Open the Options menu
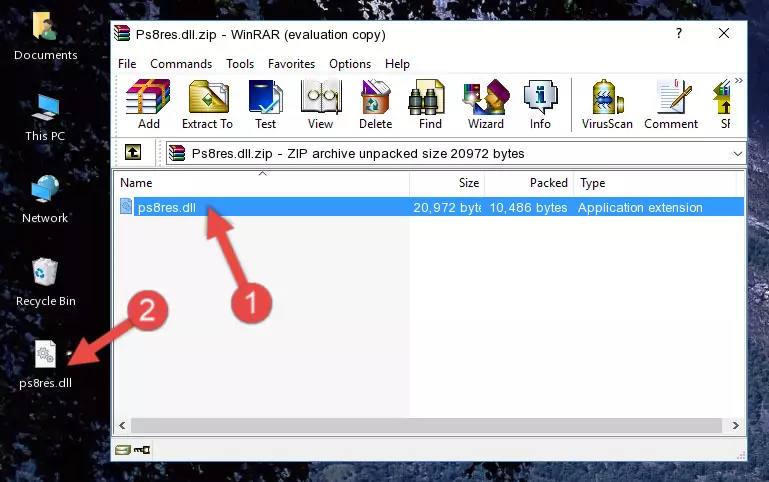 click(x=350, y=64)
